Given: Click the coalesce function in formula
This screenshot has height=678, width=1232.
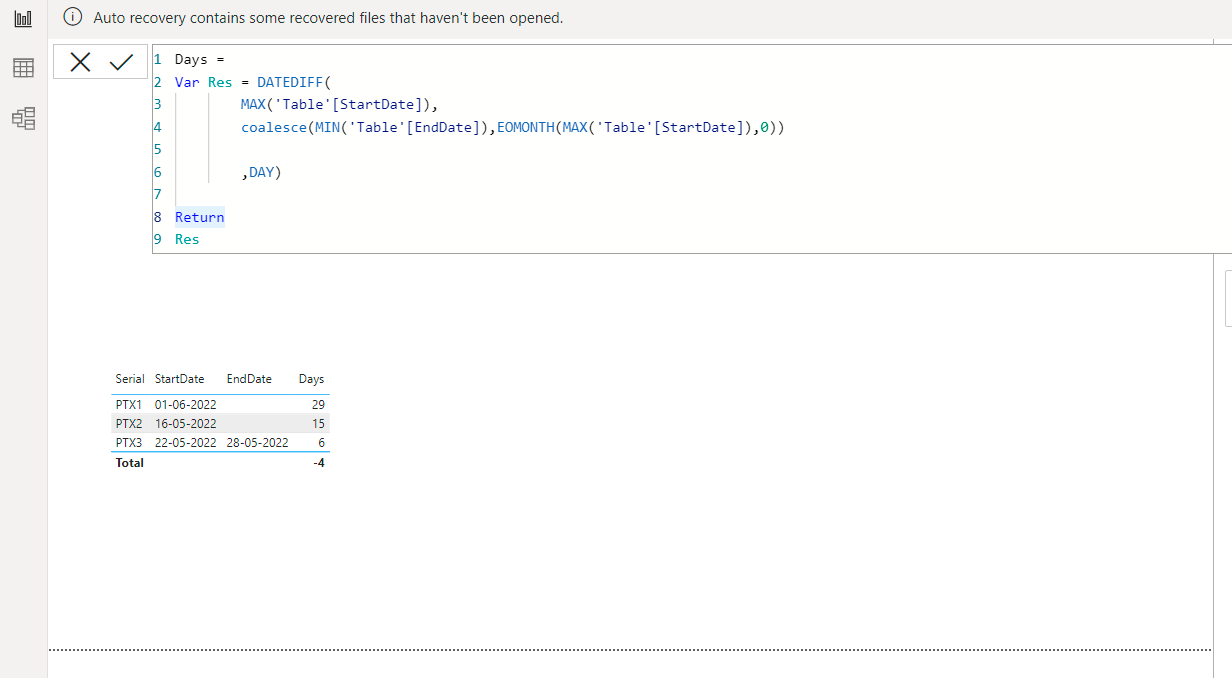Looking at the screenshot, I should [x=274, y=127].
